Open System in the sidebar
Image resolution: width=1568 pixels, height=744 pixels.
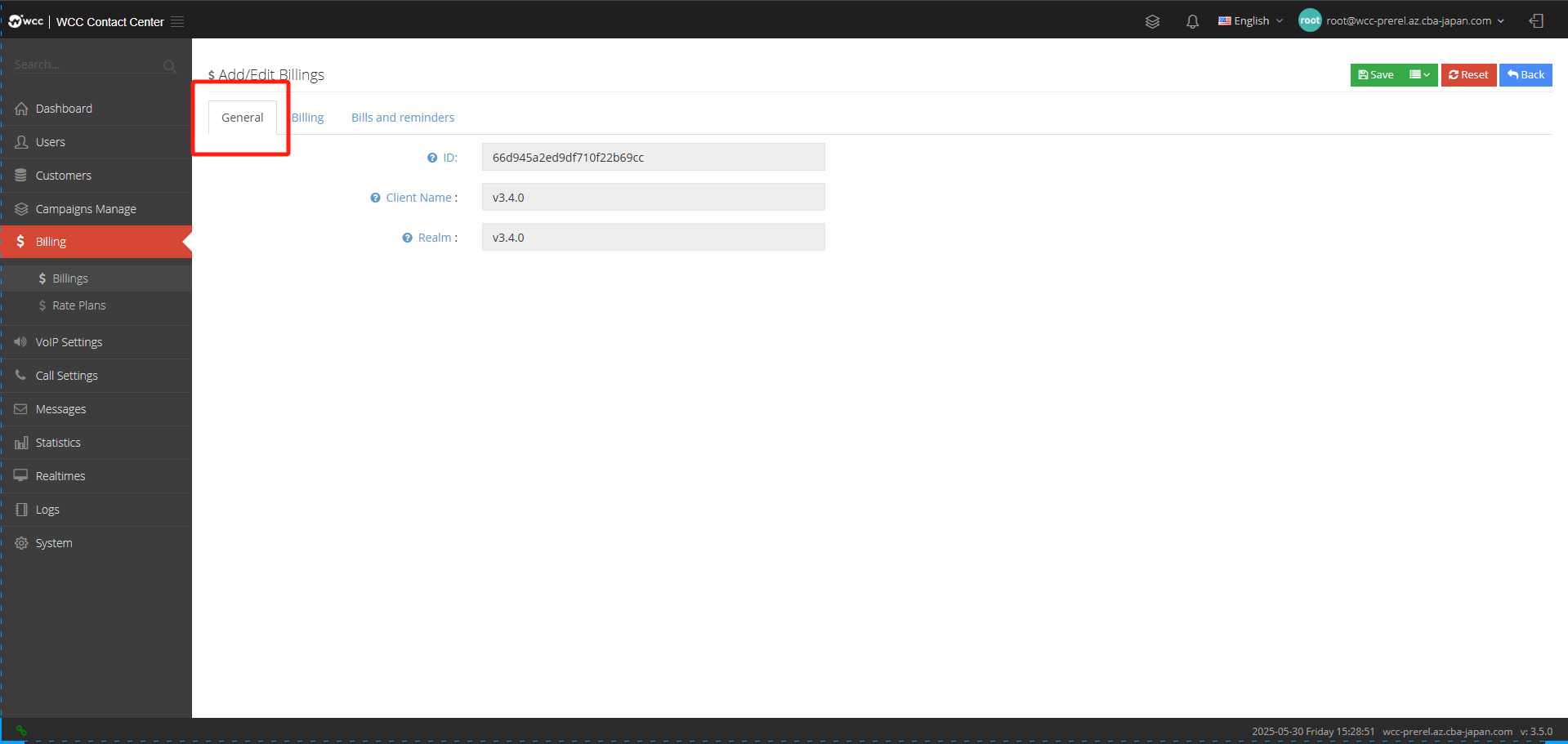pyautogui.click(x=96, y=543)
